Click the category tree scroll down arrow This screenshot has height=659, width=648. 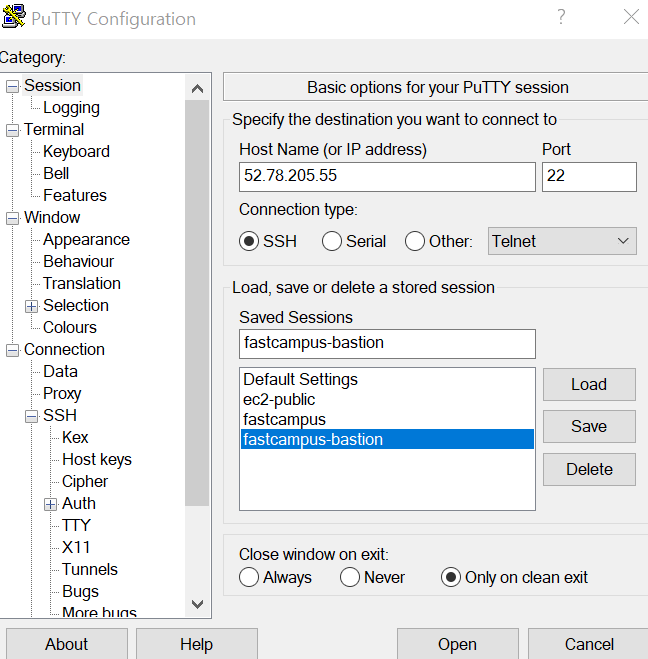pos(197,604)
